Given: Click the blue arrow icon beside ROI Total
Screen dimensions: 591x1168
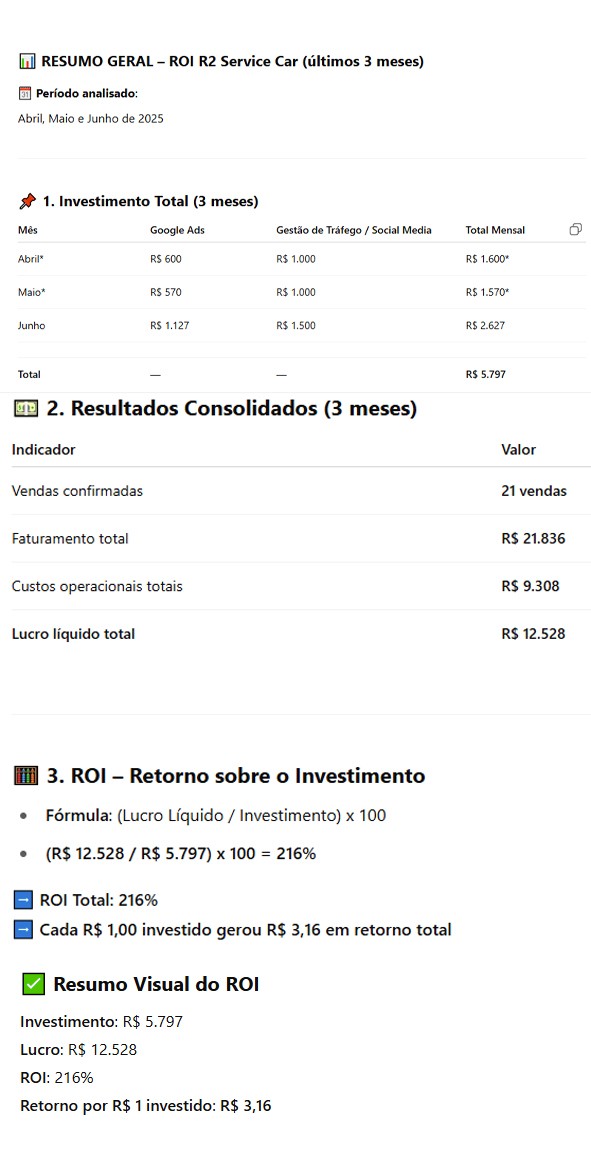Looking at the screenshot, I should tap(23, 900).
